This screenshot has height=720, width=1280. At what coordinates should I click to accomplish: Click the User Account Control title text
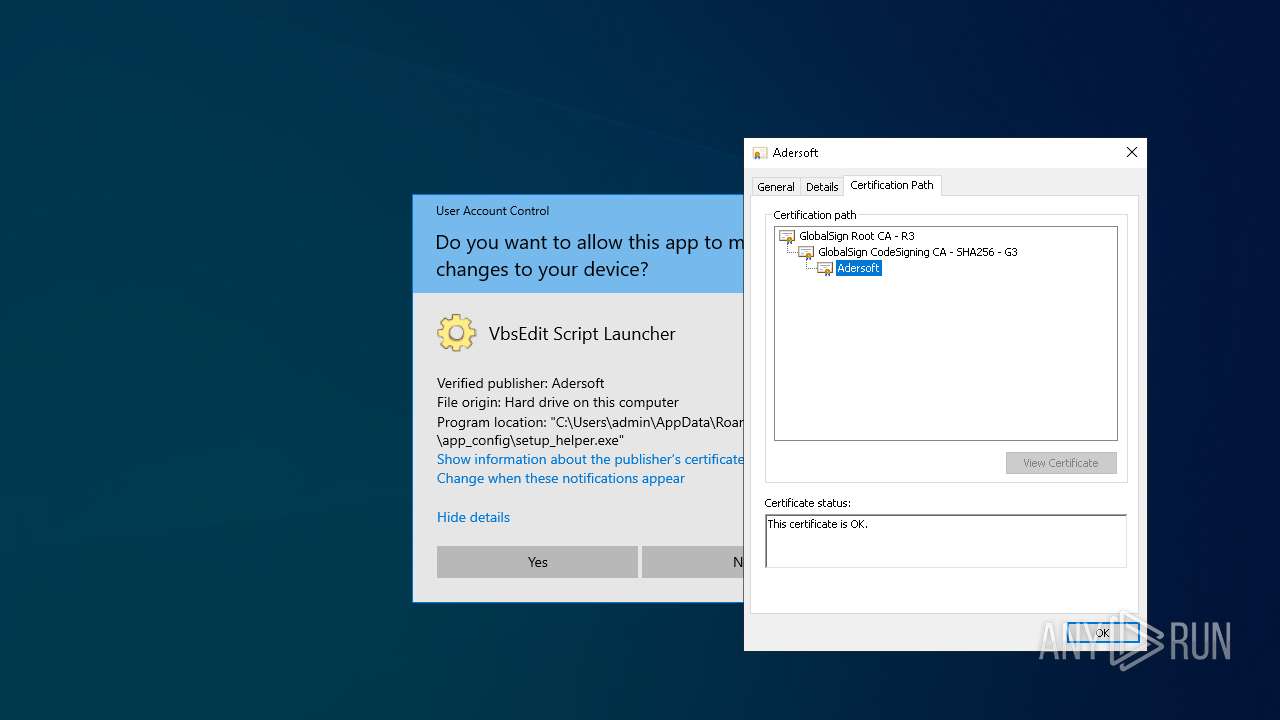(492, 211)
